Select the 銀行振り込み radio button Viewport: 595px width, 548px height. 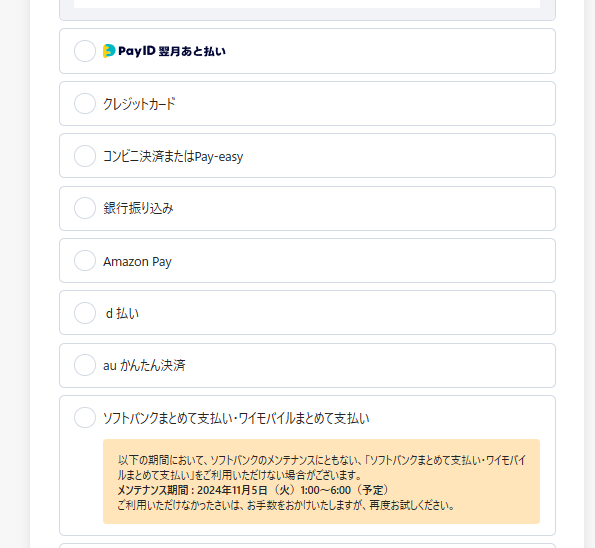85,208
